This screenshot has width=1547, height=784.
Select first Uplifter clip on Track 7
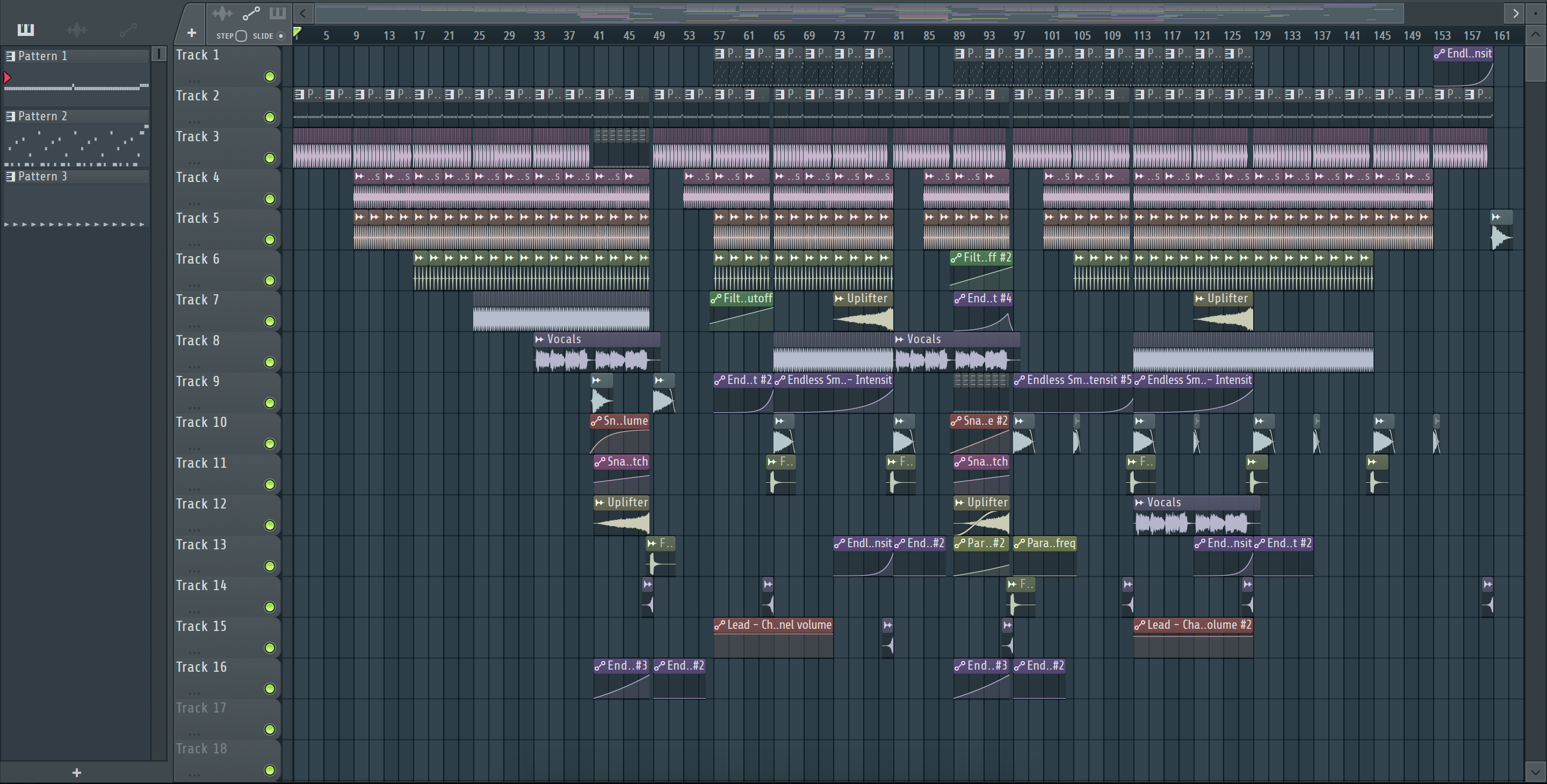[863, 313]
